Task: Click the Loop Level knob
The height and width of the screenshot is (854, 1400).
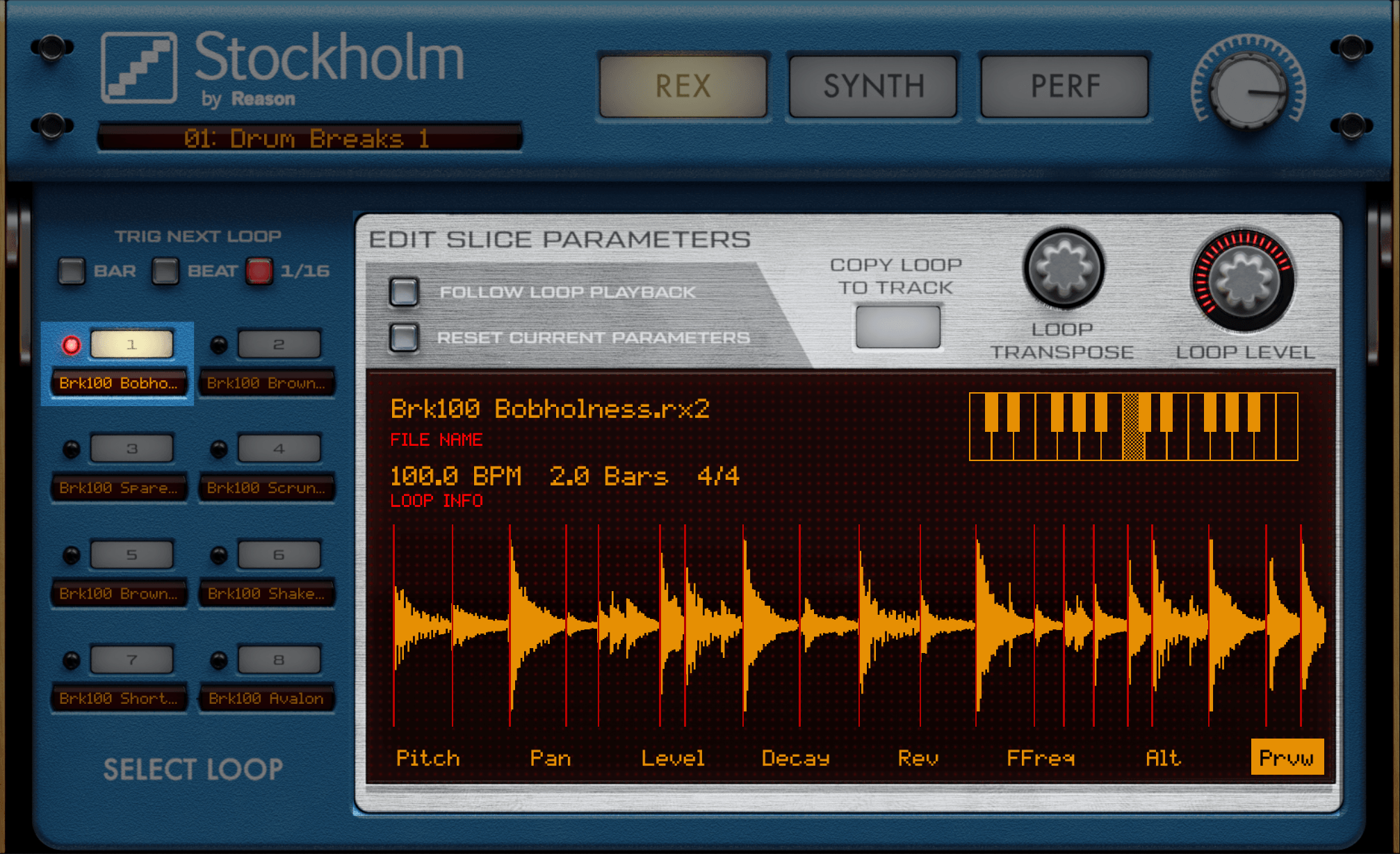Action: [x=1244, y=281]
